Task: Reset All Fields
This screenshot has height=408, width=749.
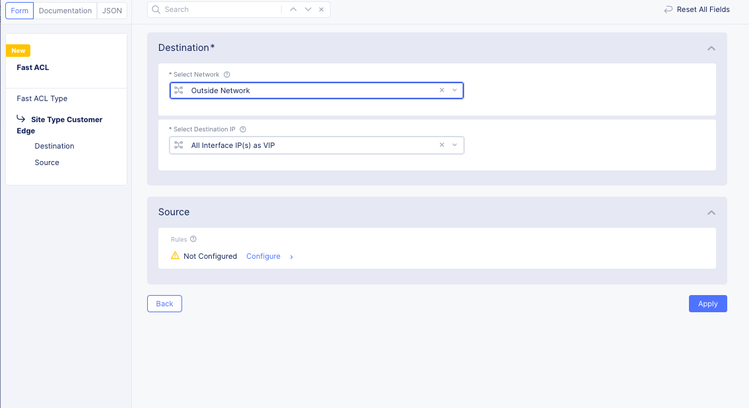Action: tap(697, 10)
